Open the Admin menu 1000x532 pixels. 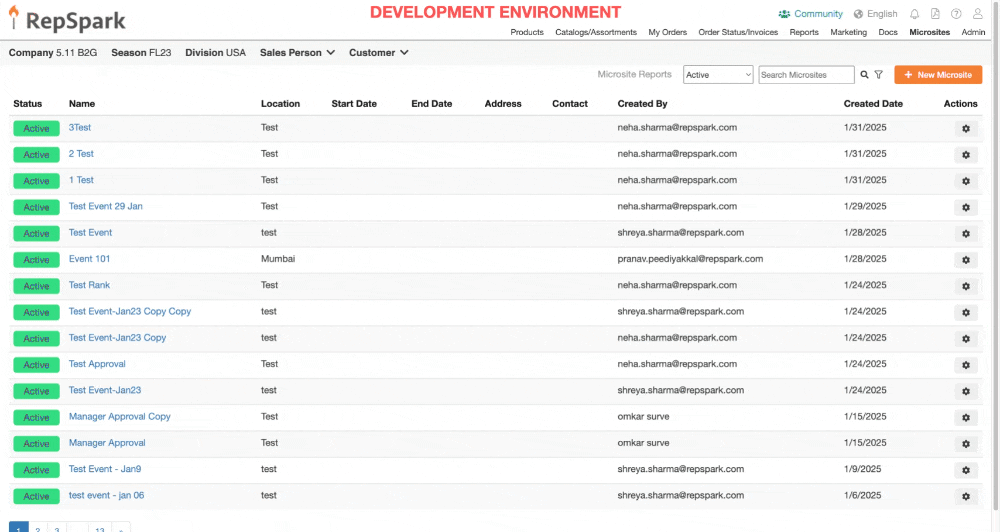tap(973, 32)
